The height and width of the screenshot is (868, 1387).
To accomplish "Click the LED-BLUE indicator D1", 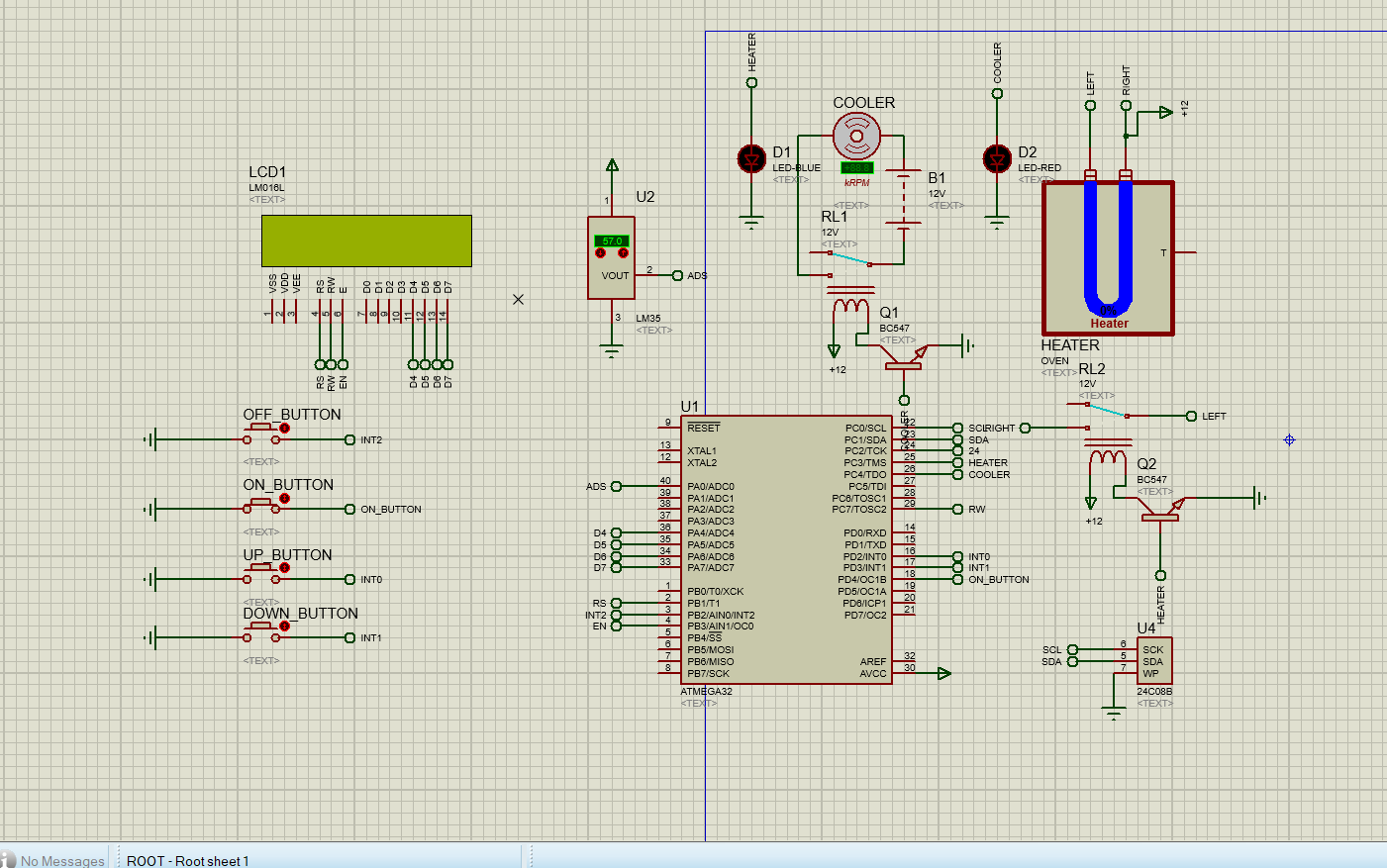I will pyautogui.click(x=750, y=158).
